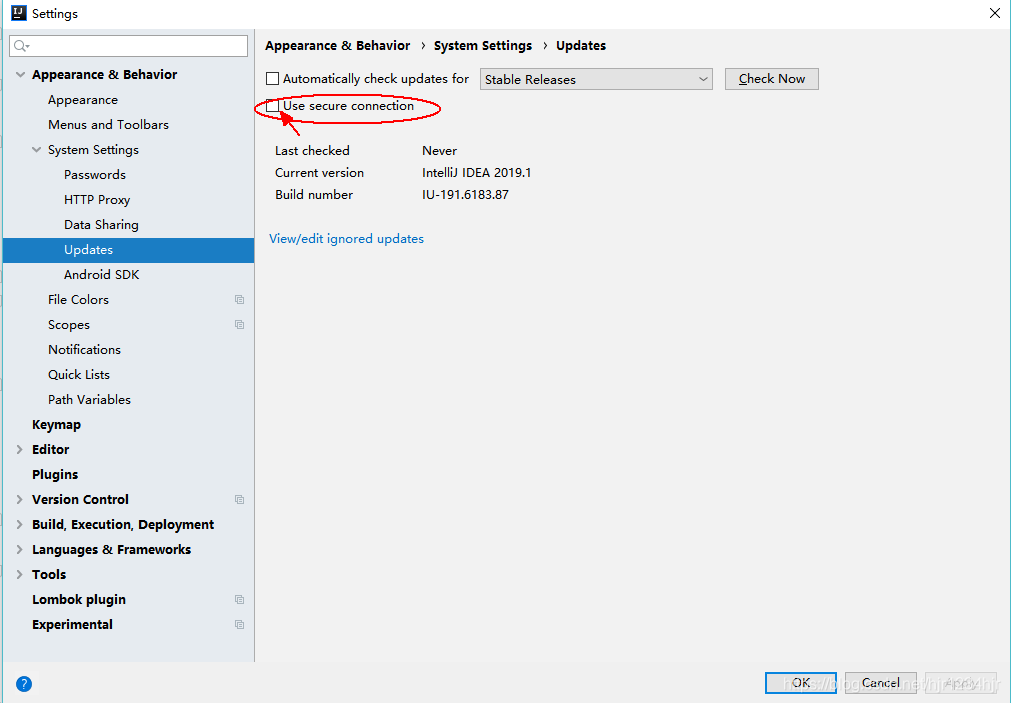Screen dimensions: 1011x703
Task: Click the Check Now button
Action: click(x=772, y=79)
